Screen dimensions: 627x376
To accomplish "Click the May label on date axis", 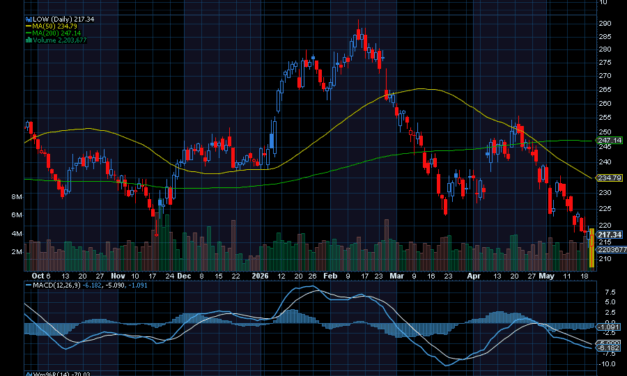I will 546,276.
